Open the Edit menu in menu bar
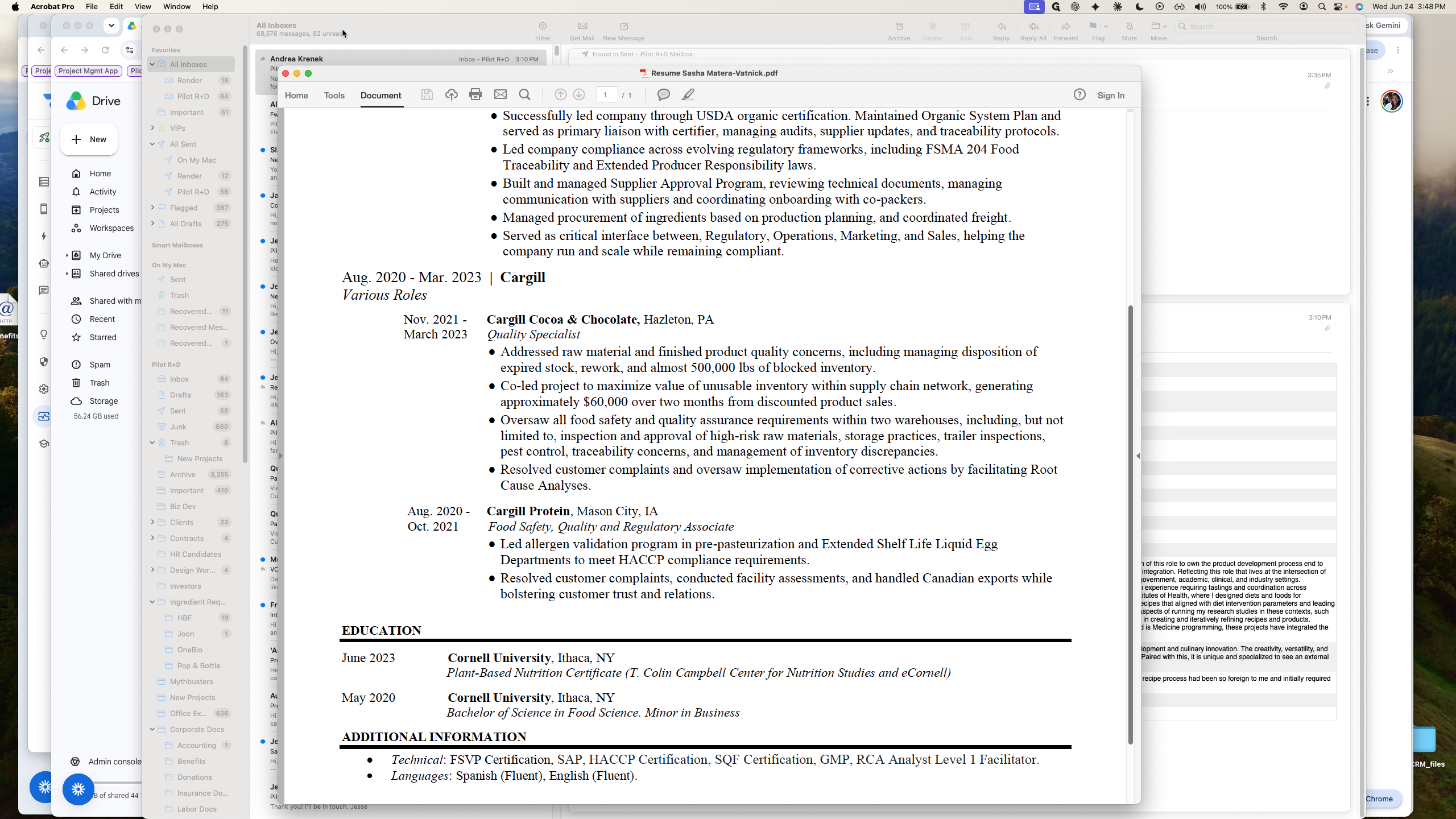 click(x=116, y=7)
